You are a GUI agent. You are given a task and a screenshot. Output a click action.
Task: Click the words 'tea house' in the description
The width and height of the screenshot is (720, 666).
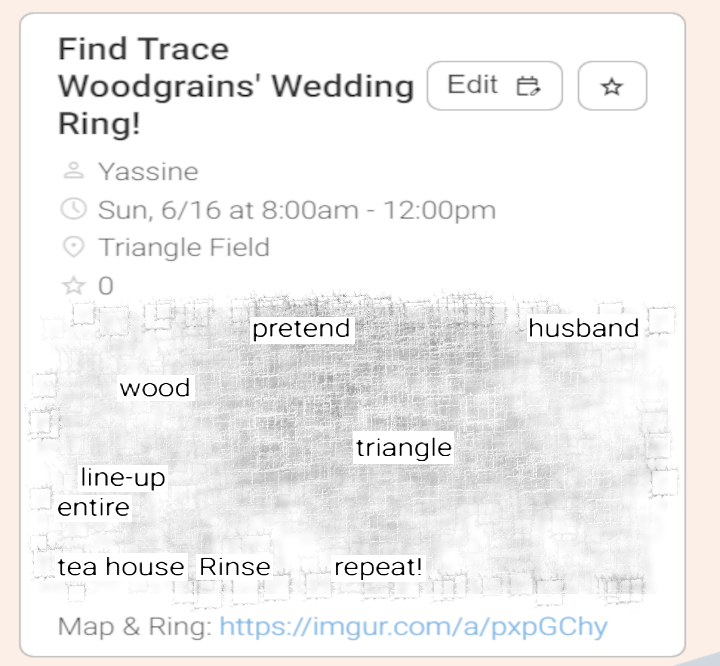point(121,567)
